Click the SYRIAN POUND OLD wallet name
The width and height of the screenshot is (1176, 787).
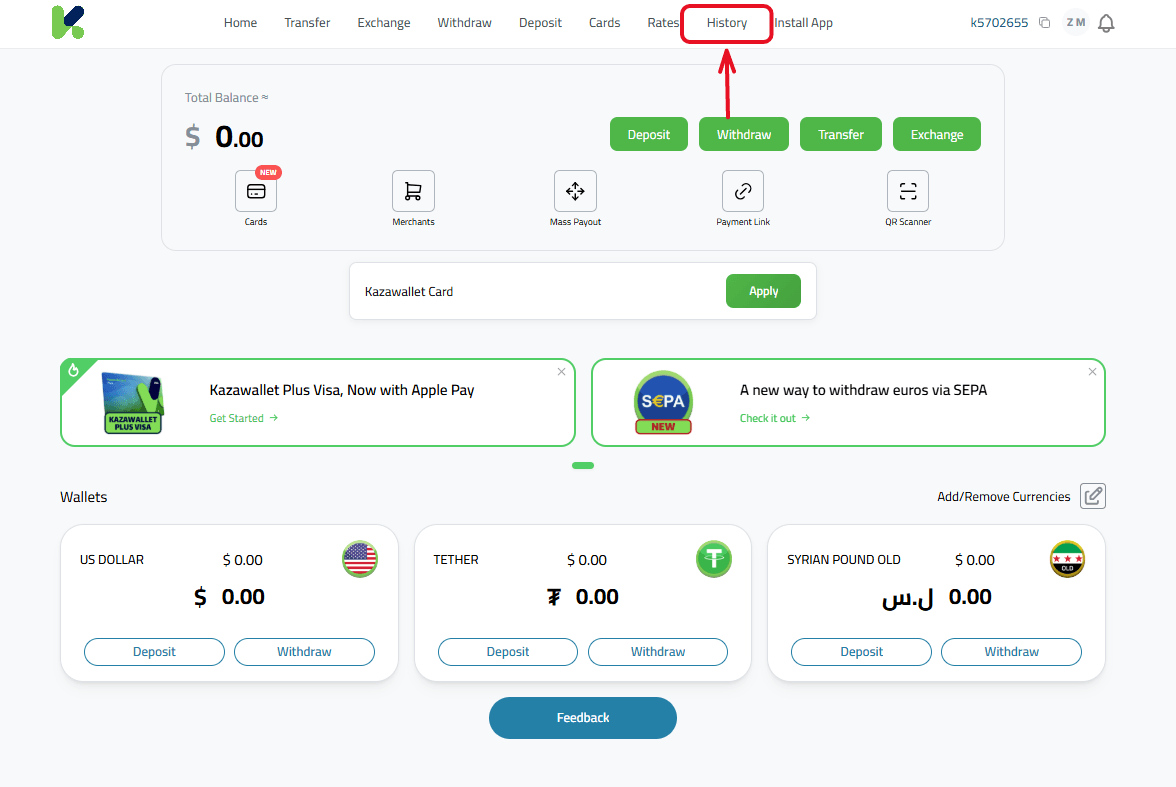[844, 560]
